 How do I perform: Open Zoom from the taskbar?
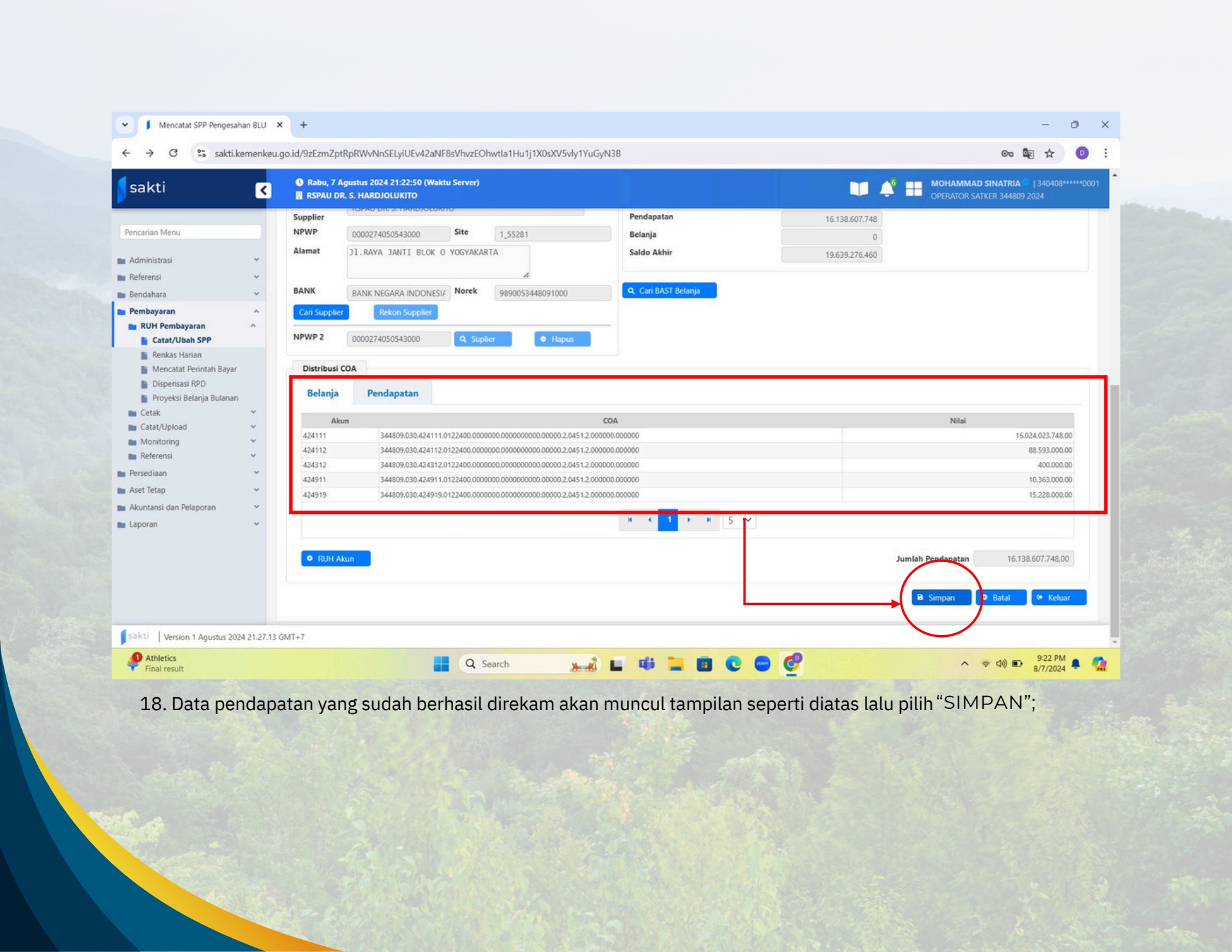[762, 664]
